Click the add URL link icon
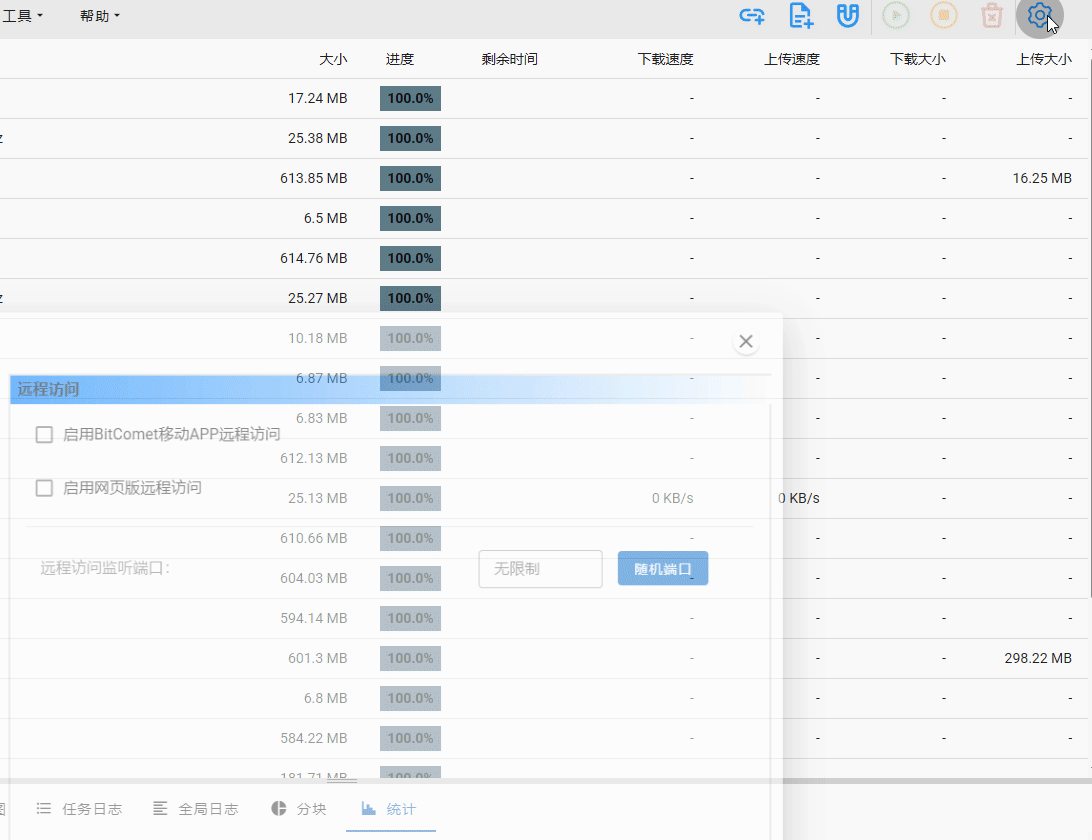1092x840 pixels. 752,16
